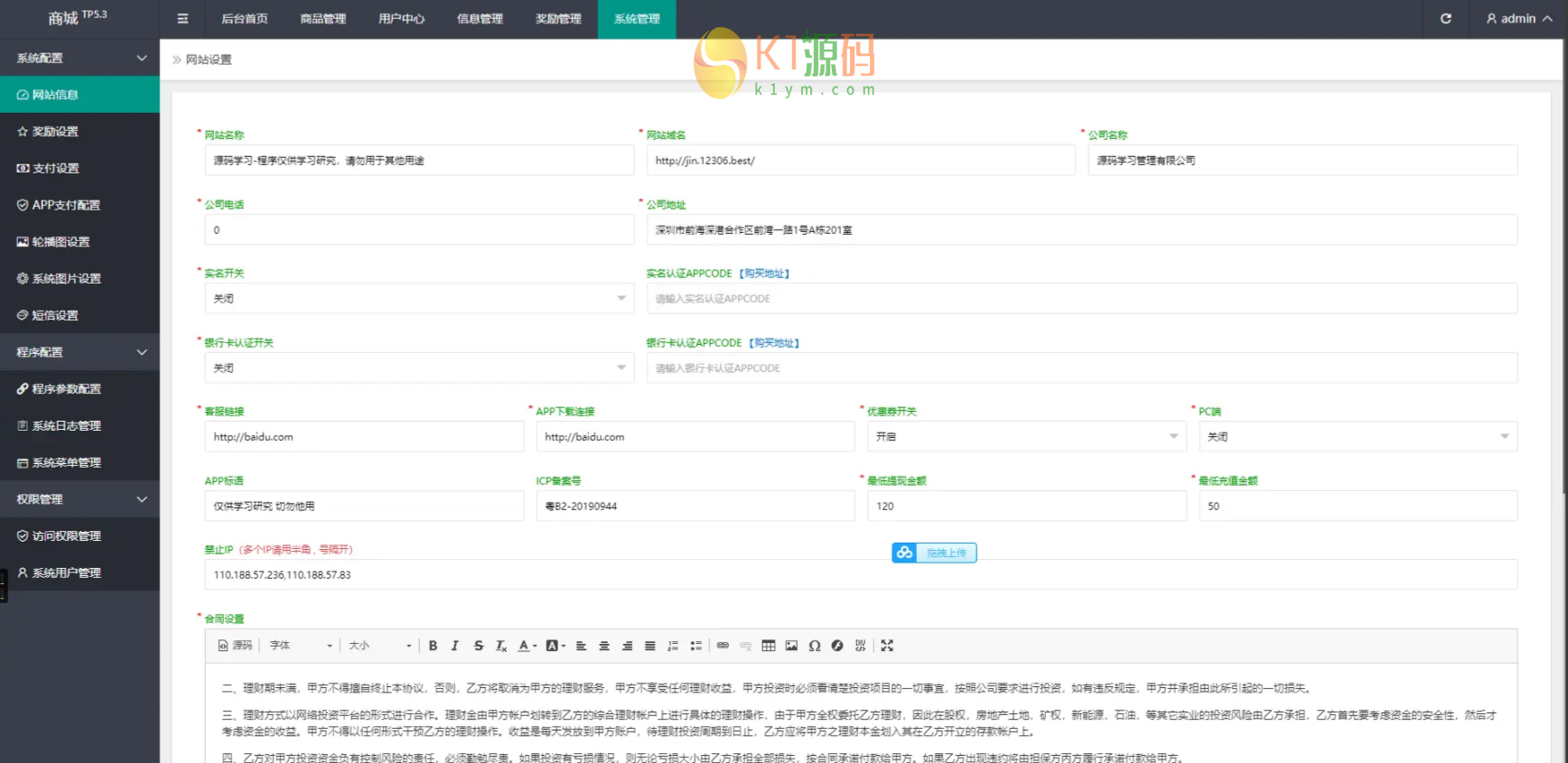Open the APP支付配置 sidebar item

[x=79, y=205]
